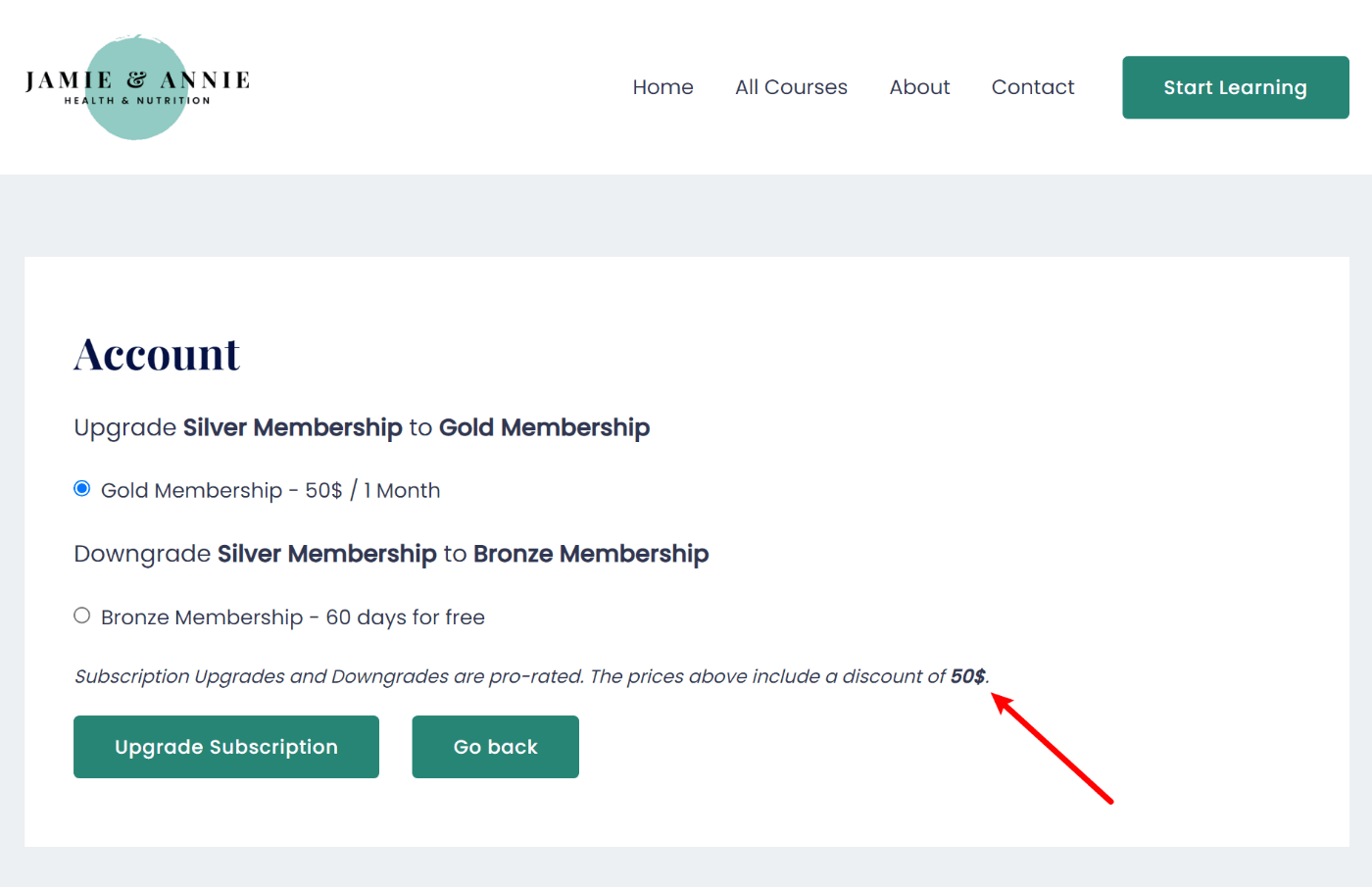Click the Go back button
The width and height of the screenshot is (1372, 887).
(495, 747)
